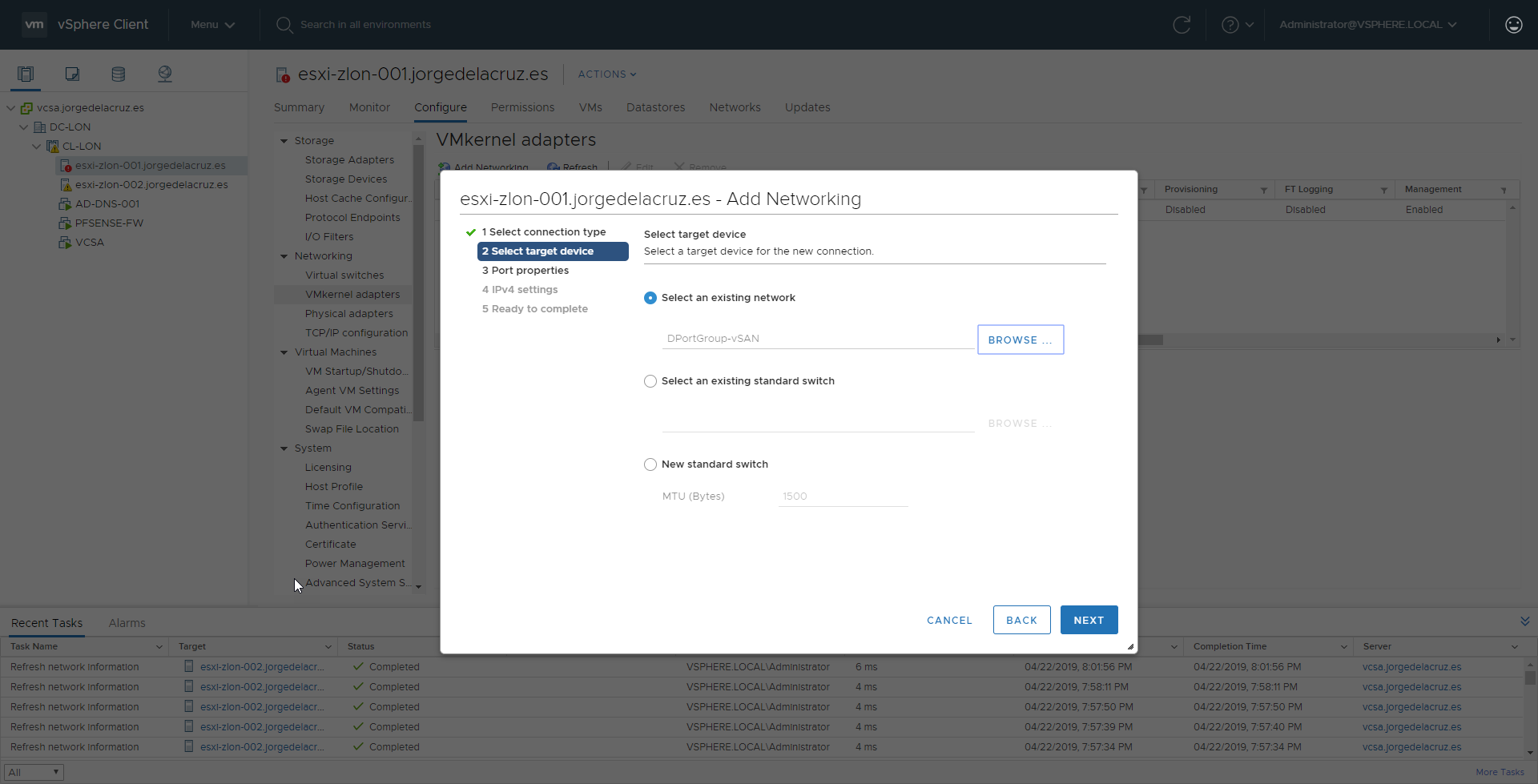Click the PFSENSE-FW virtual machine icon
The width and height of the screenshot is (1538, 784).
click(65, 223)
